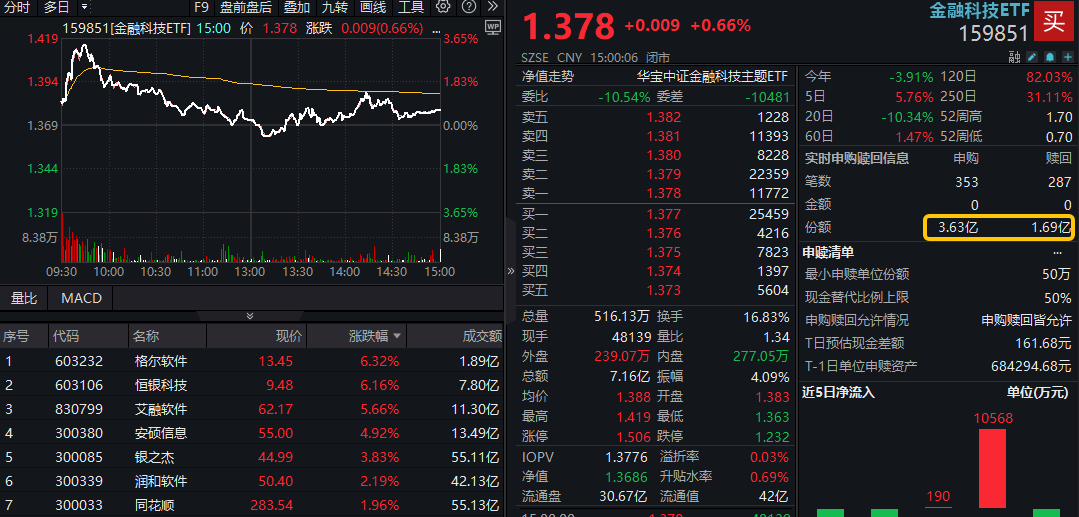Open the chart period dropdown arrow
1079x517 pixels.
(x=84, y=7)
